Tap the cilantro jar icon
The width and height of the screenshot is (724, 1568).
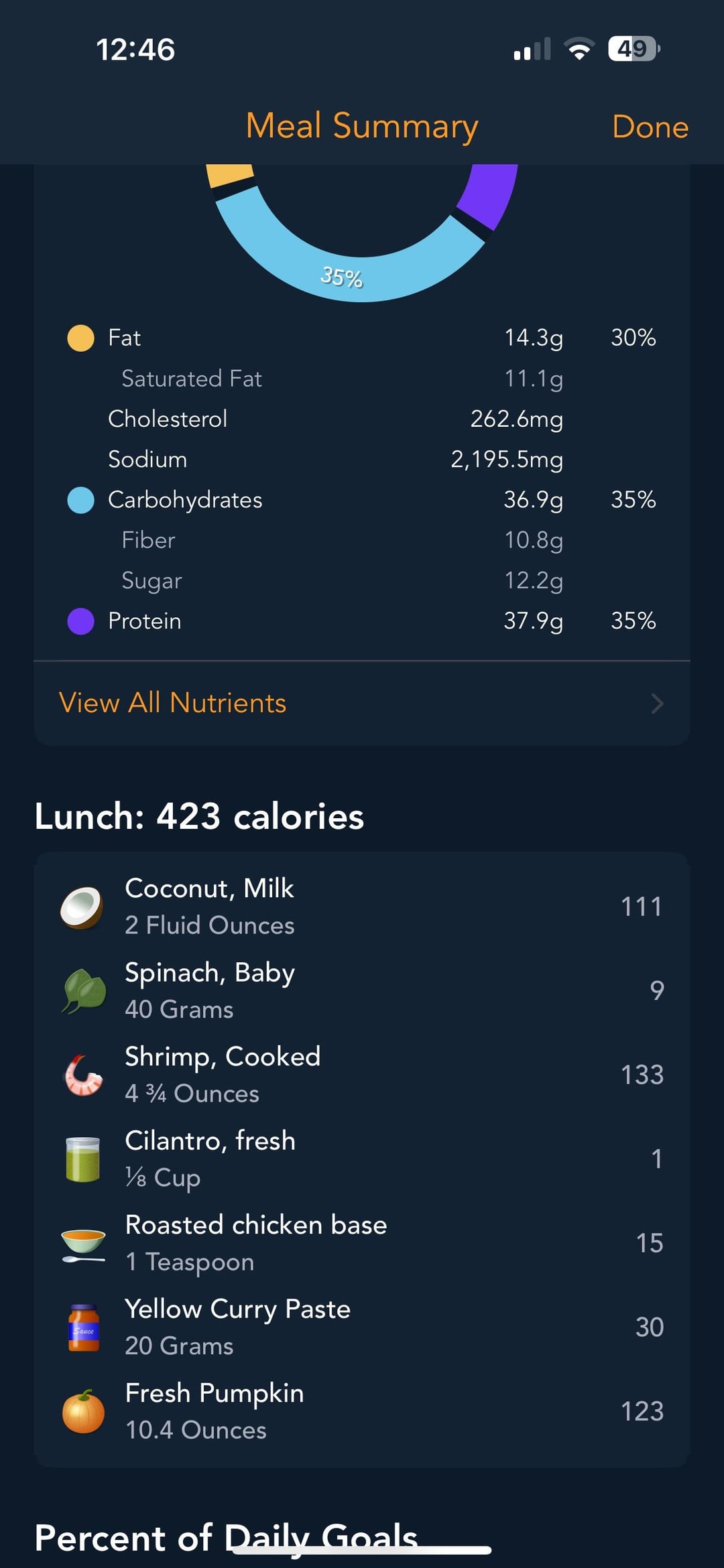coord(83,1159)
